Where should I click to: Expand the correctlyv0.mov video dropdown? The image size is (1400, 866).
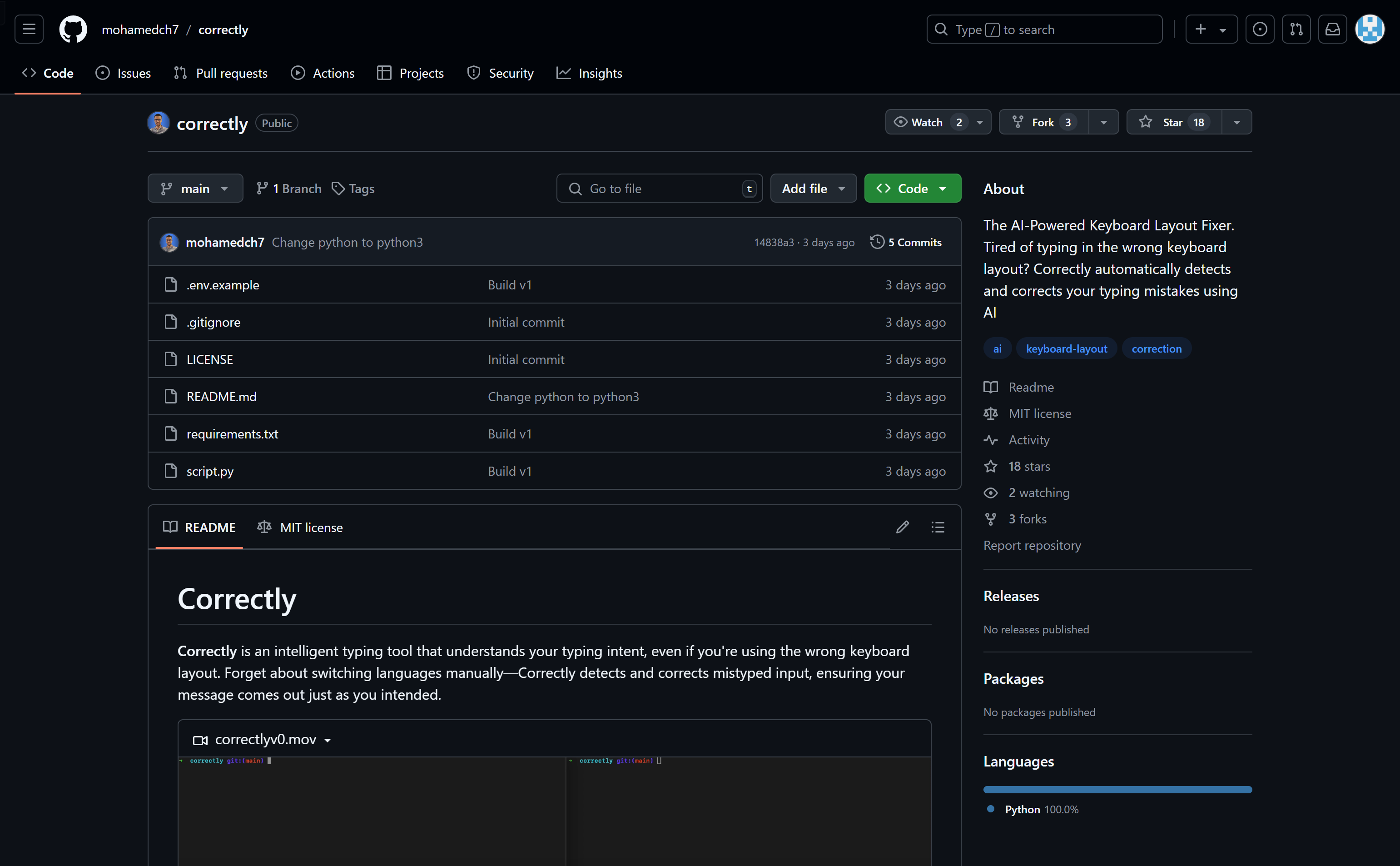(x=262, y=739)
